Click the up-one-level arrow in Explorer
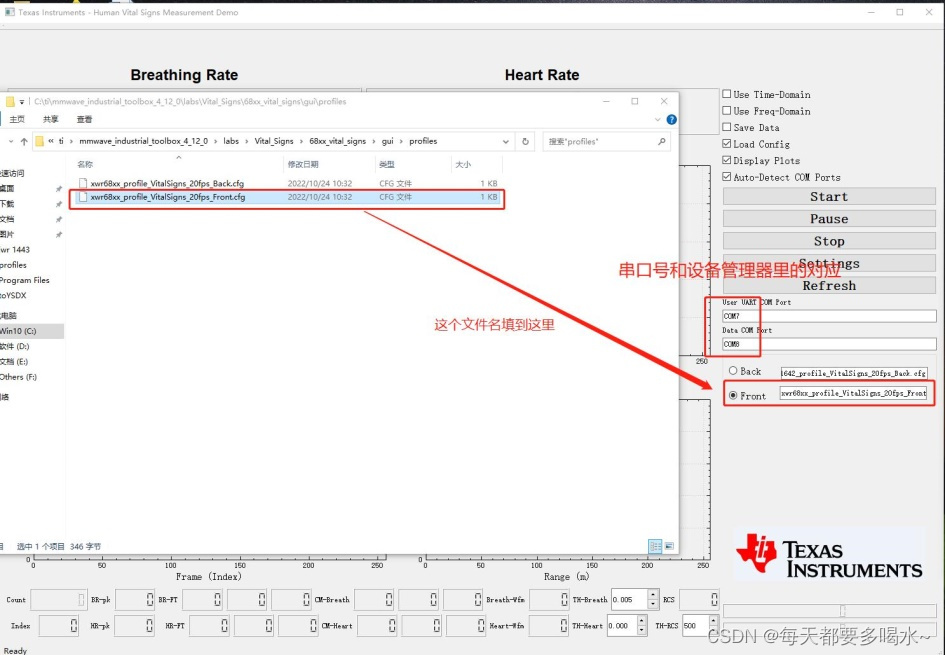 click(24, 142)
